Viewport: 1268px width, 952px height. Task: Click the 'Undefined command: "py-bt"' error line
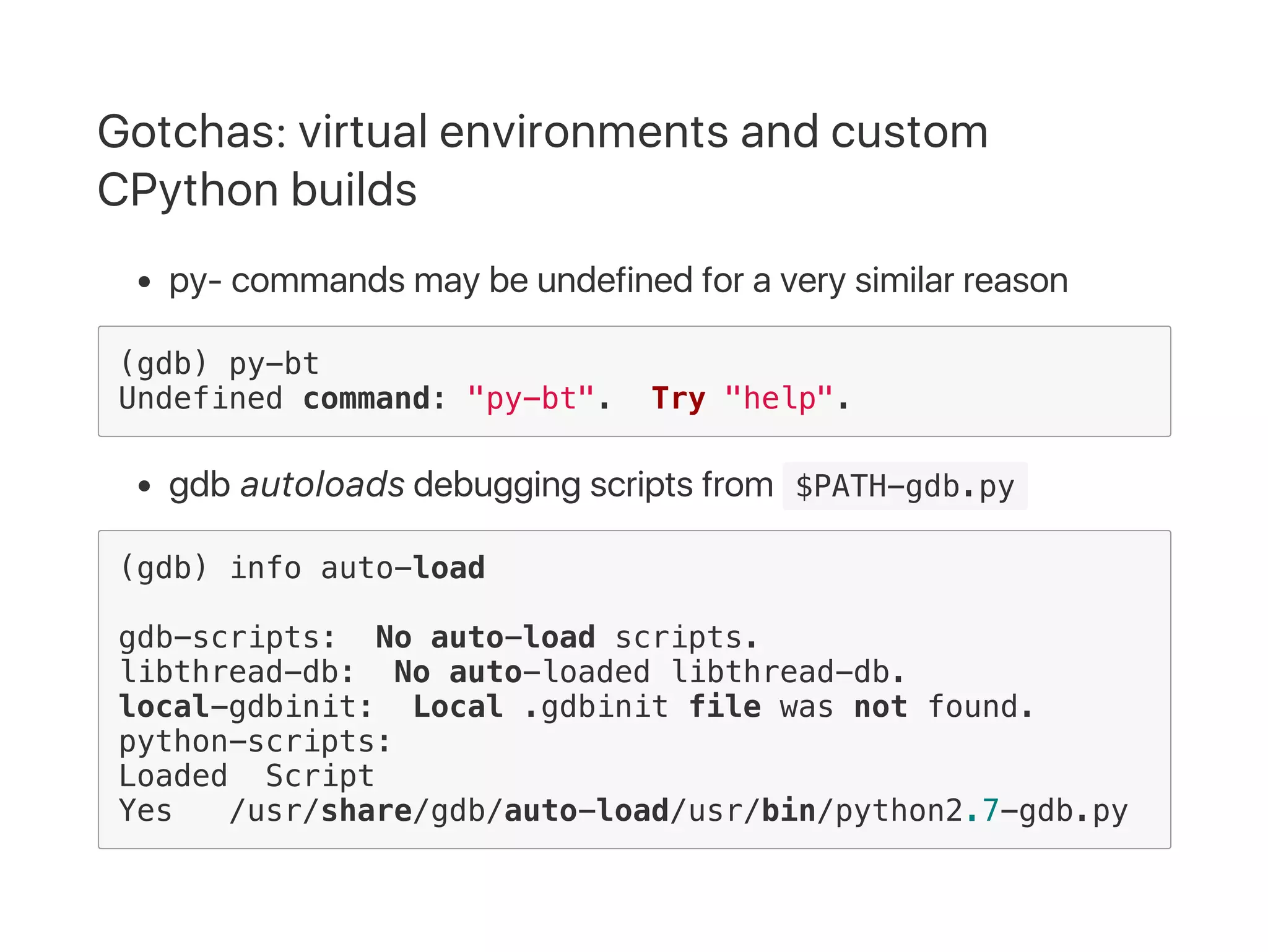point(485,398)
